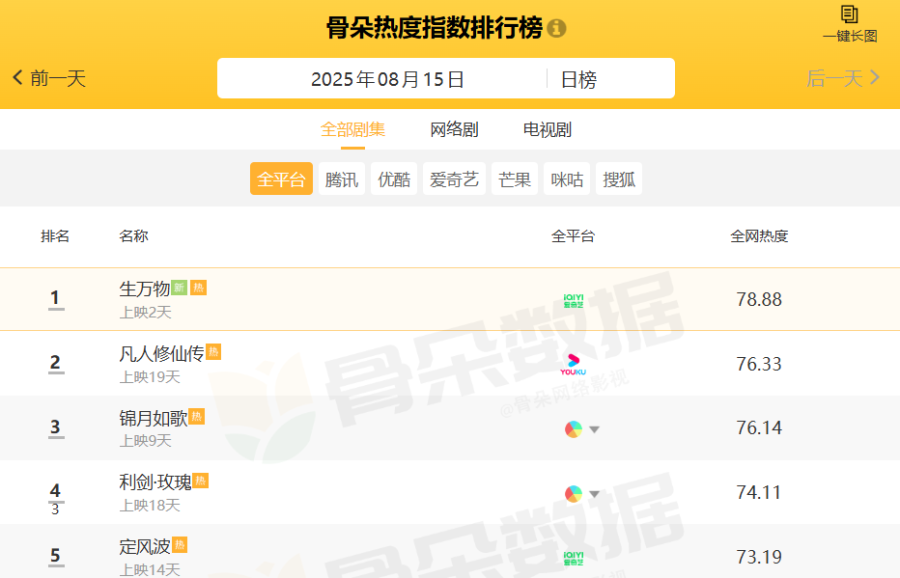The width and height of the screenshot is (900, 578).
Task: Go to next day via 后一天
Action: click(x=843, y=78)
